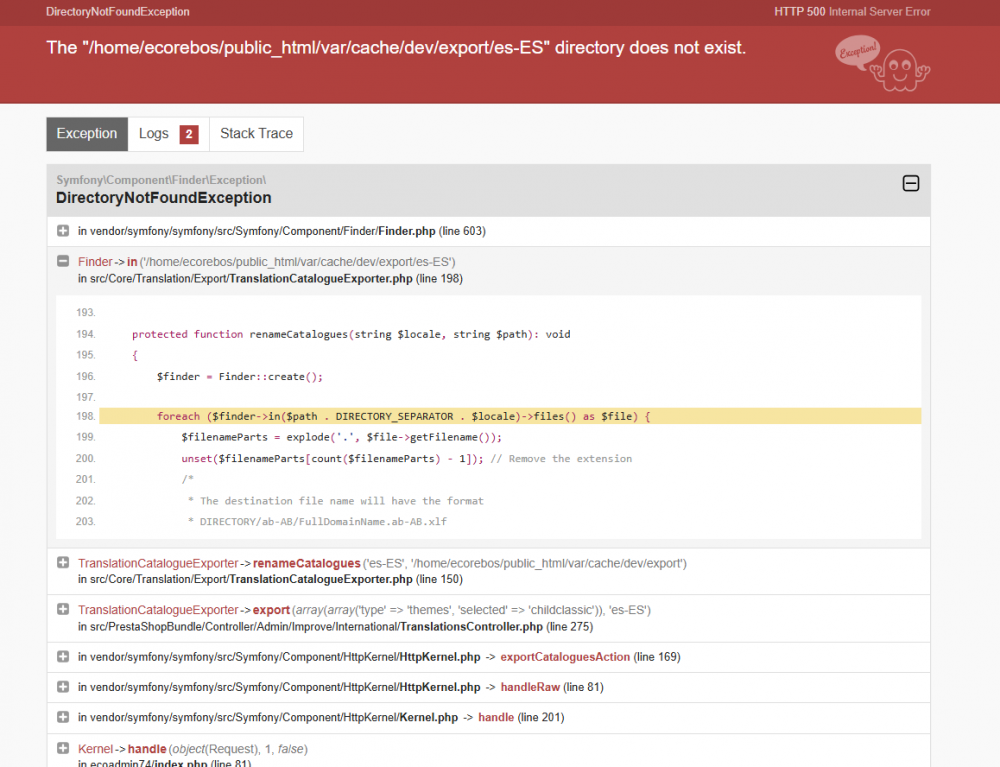Screen dimensions: 1000x767
Task: Expand the TranslationCatalogueExporter export trace entry
Action: (x=62, y=610)
